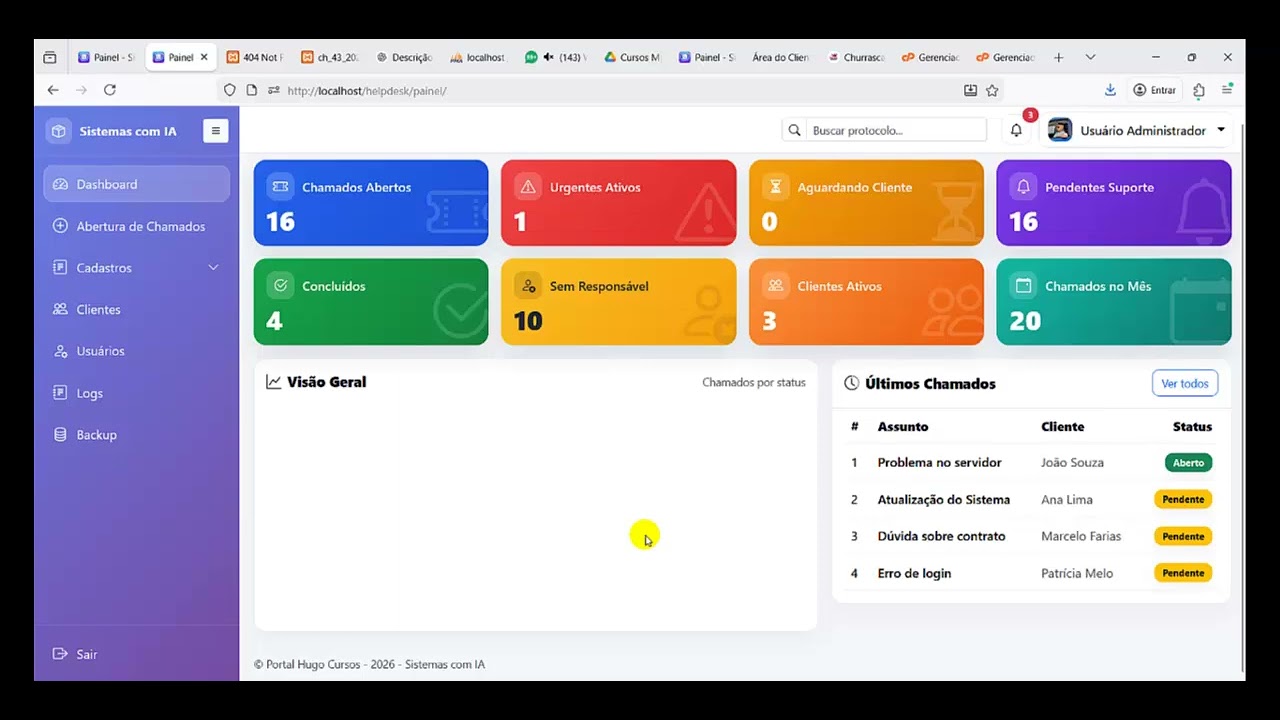Click the Ver todos button
Image resolution: width=1280 pixels, height=720 pixels.
[1185, 383]
